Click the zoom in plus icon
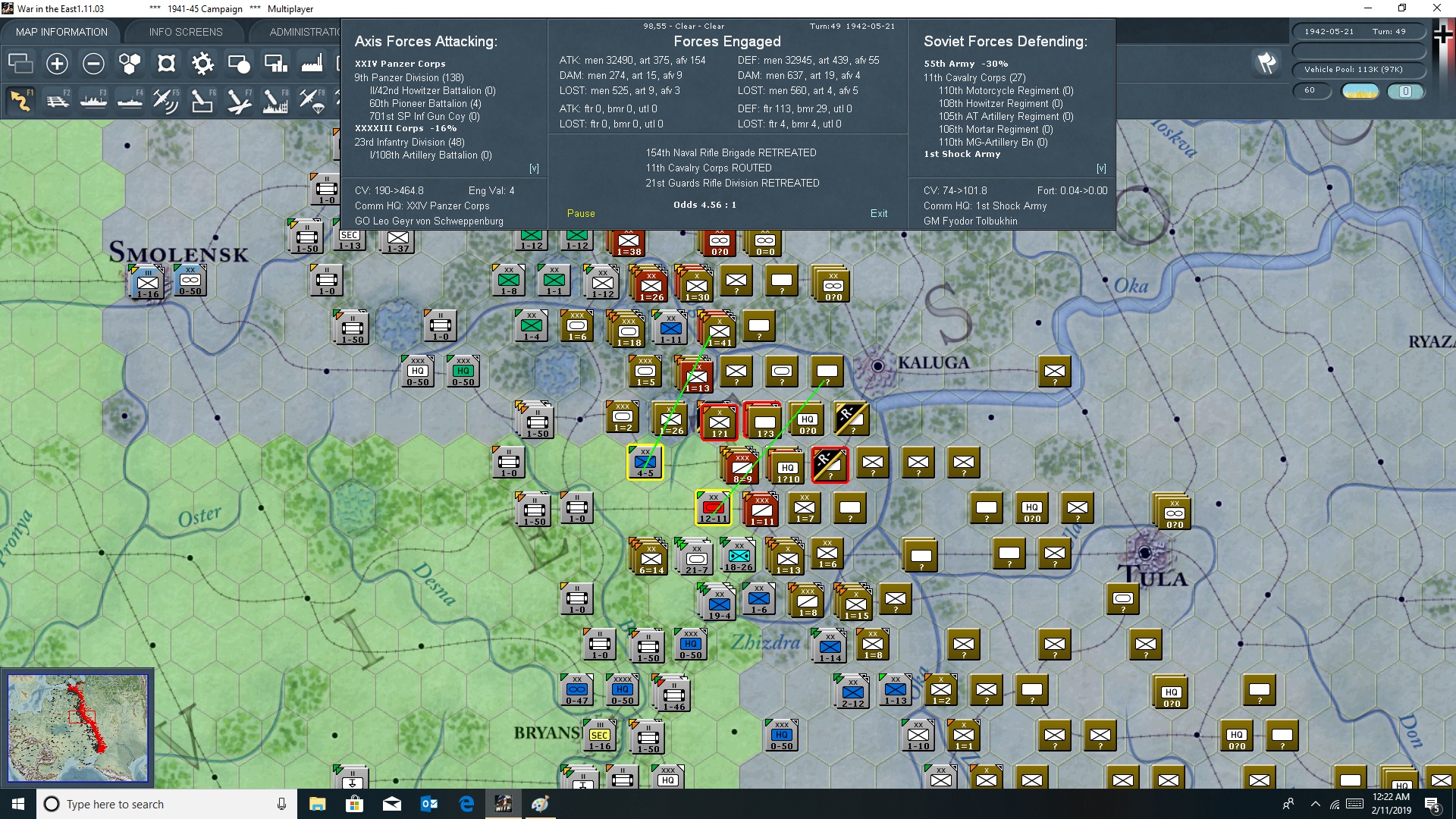 pos(57,64)
